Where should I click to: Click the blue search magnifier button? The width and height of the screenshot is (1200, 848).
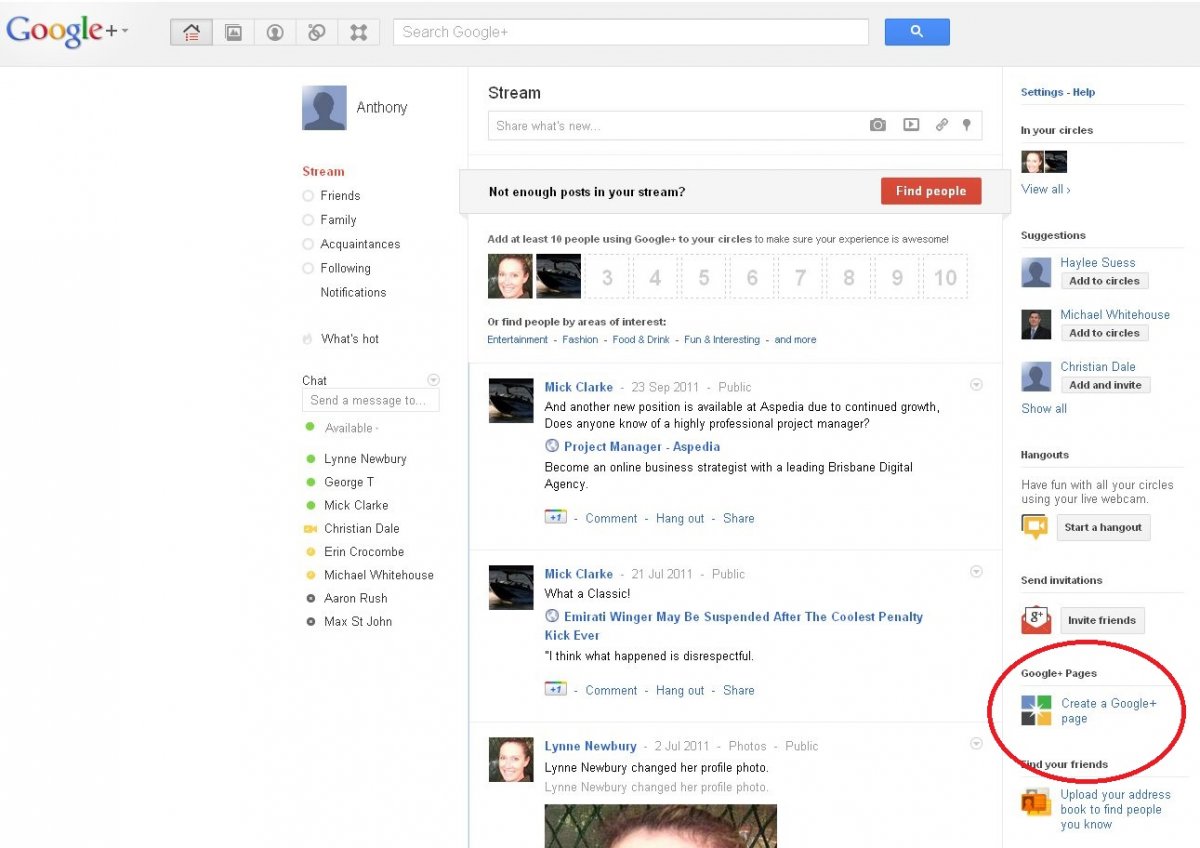click(x=917, y=32)
